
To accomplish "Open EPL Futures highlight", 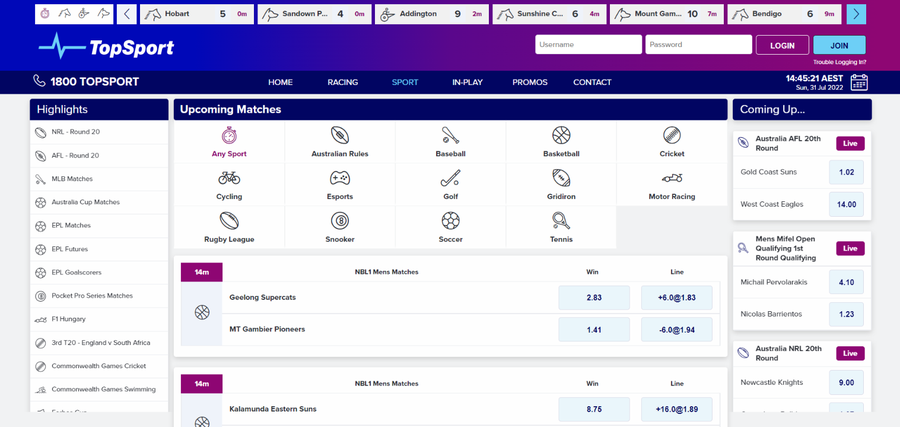I will point(99,249).
